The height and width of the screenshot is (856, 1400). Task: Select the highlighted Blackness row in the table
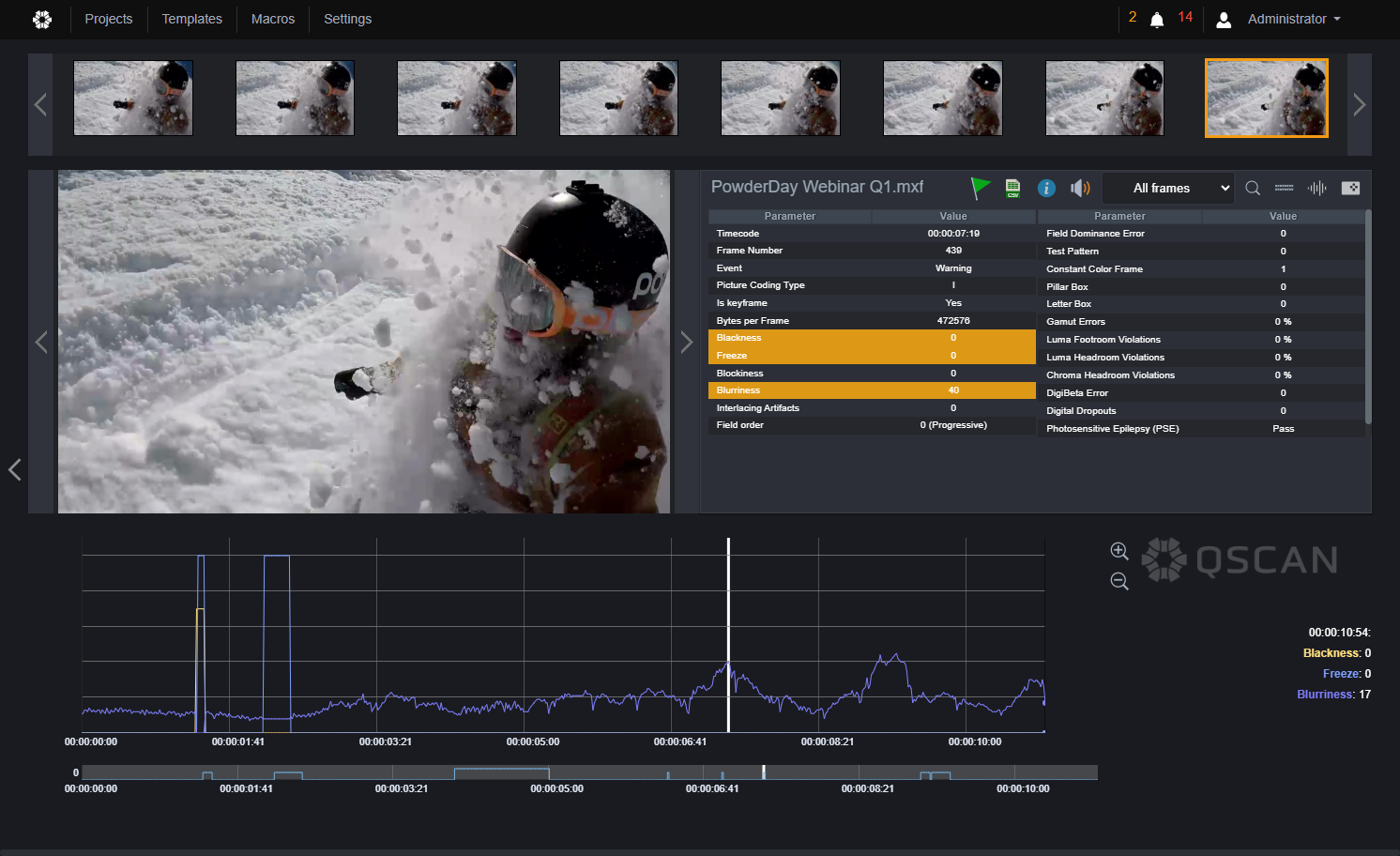tap(872, 338)
